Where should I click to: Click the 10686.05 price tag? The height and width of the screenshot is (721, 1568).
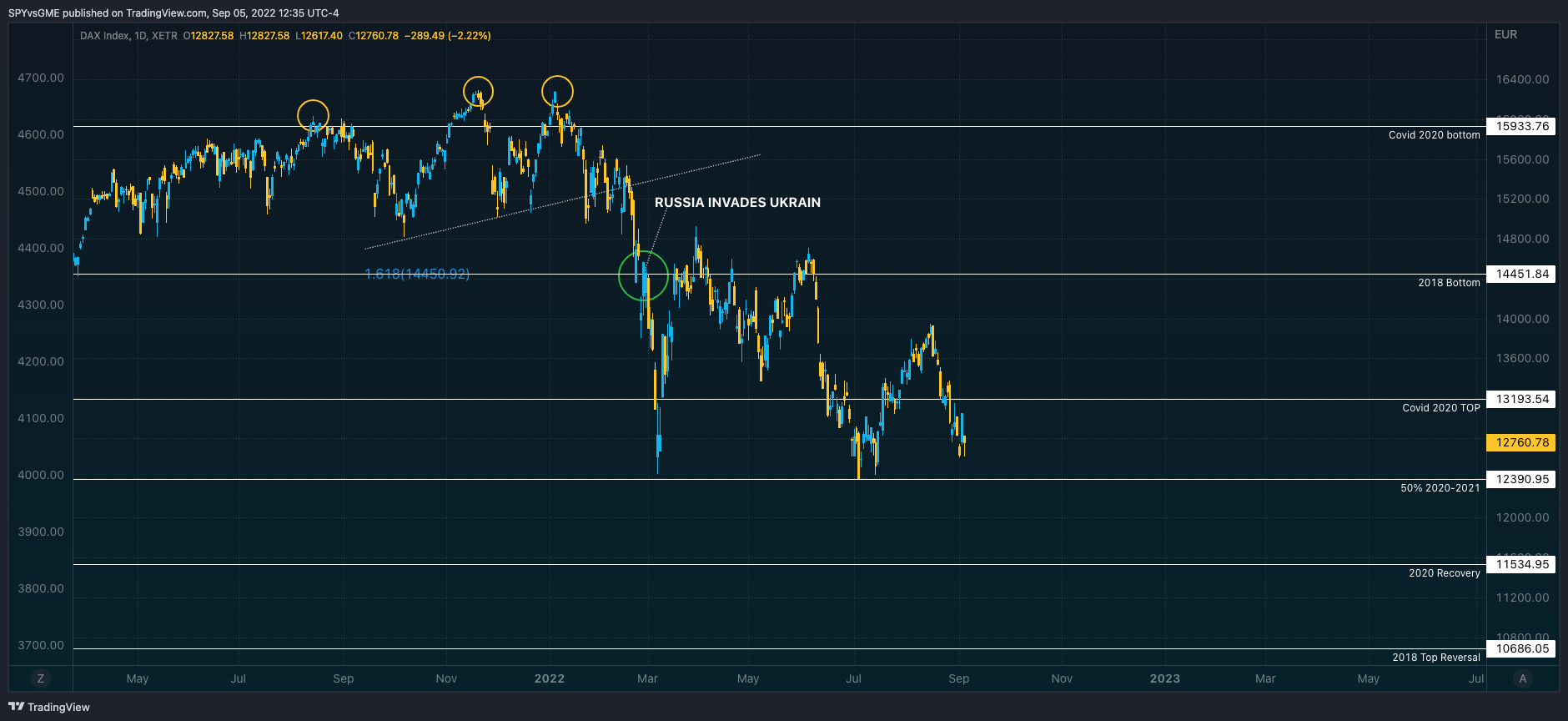[x=1521, y=648]
